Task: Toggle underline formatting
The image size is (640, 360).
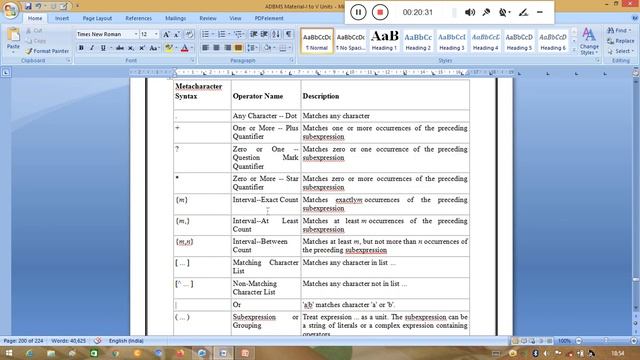Action: pos(103,48)
